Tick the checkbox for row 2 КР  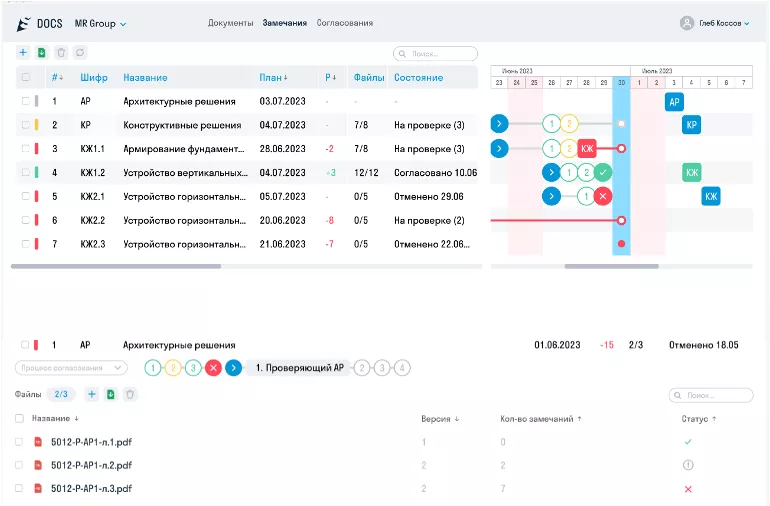[x=25, y=125]
